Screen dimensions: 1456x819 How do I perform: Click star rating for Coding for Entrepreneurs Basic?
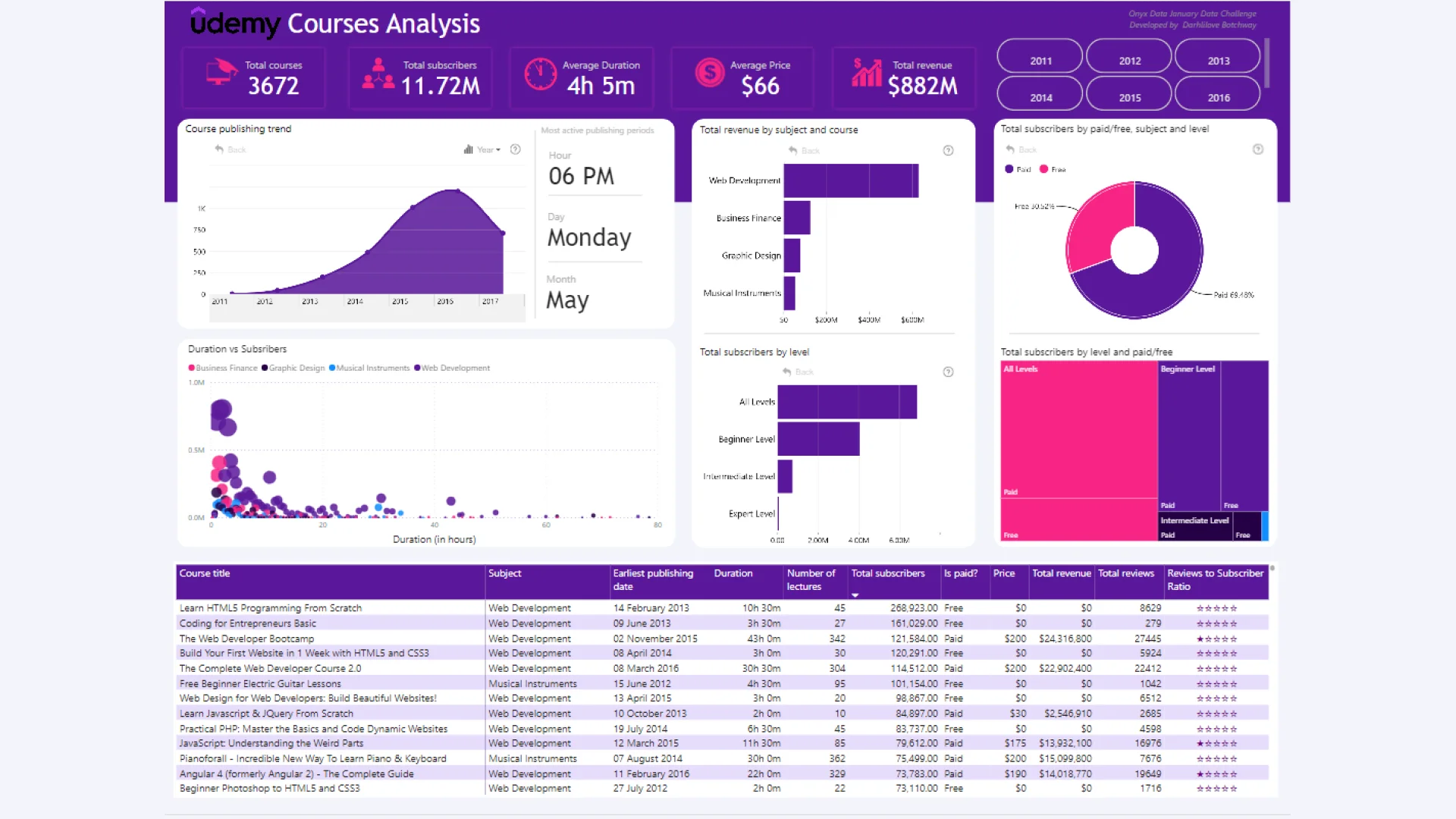tap(1216, 623)
